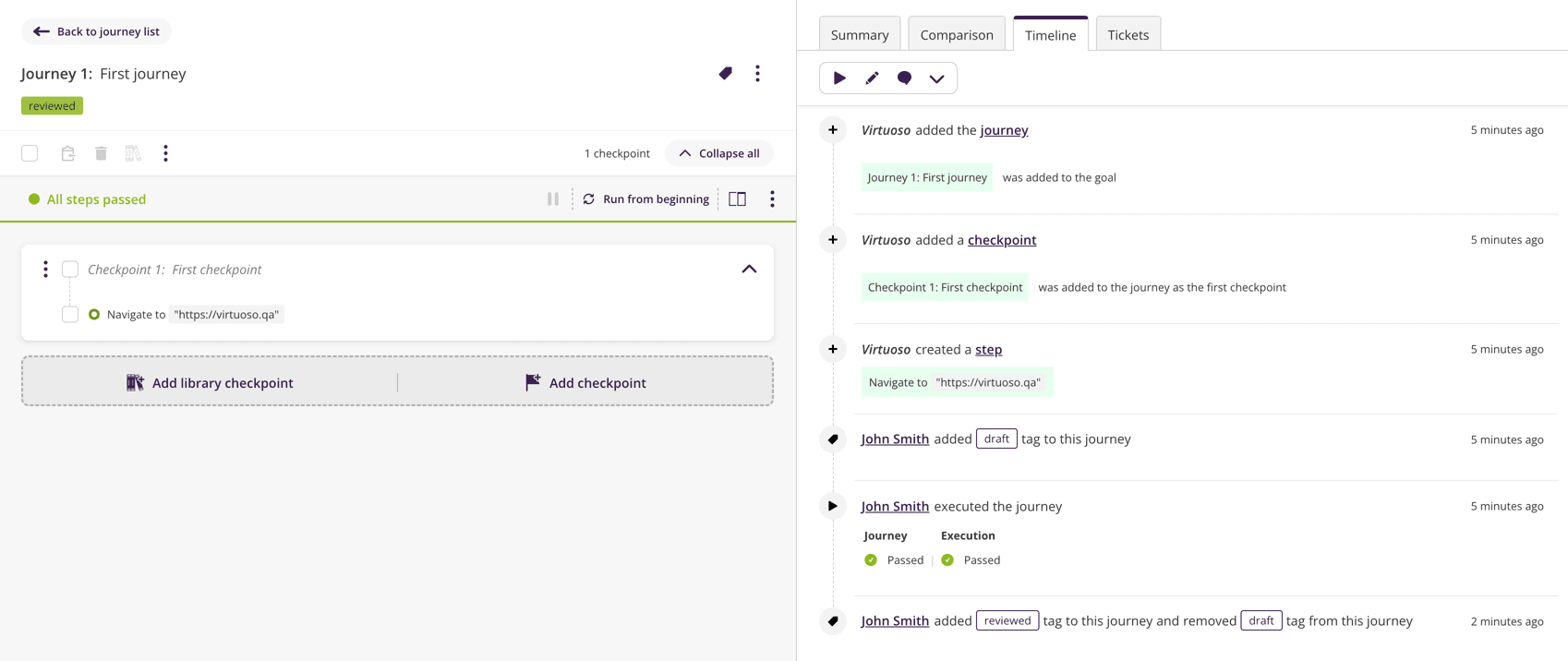Switch to the Summary tab
The width and height of the screenshot is (1568, 661).
pyautogui.click(x=859, y=35)
